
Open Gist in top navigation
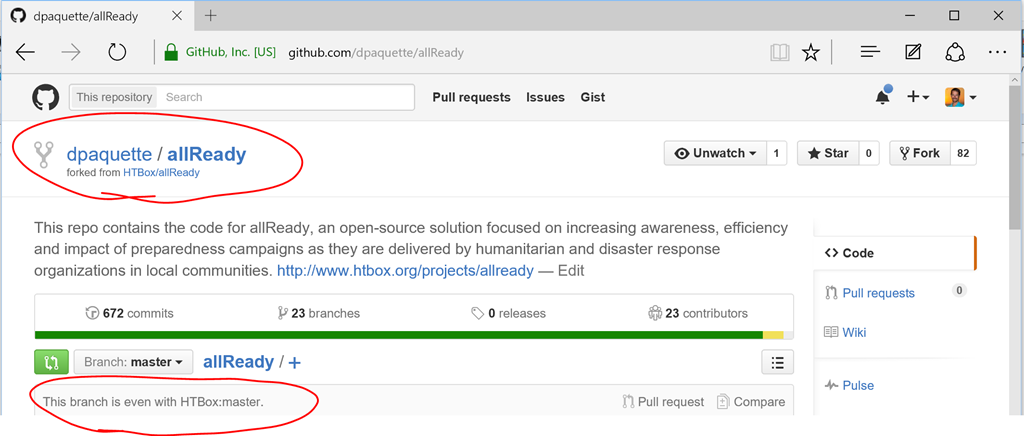click(592, 97)
